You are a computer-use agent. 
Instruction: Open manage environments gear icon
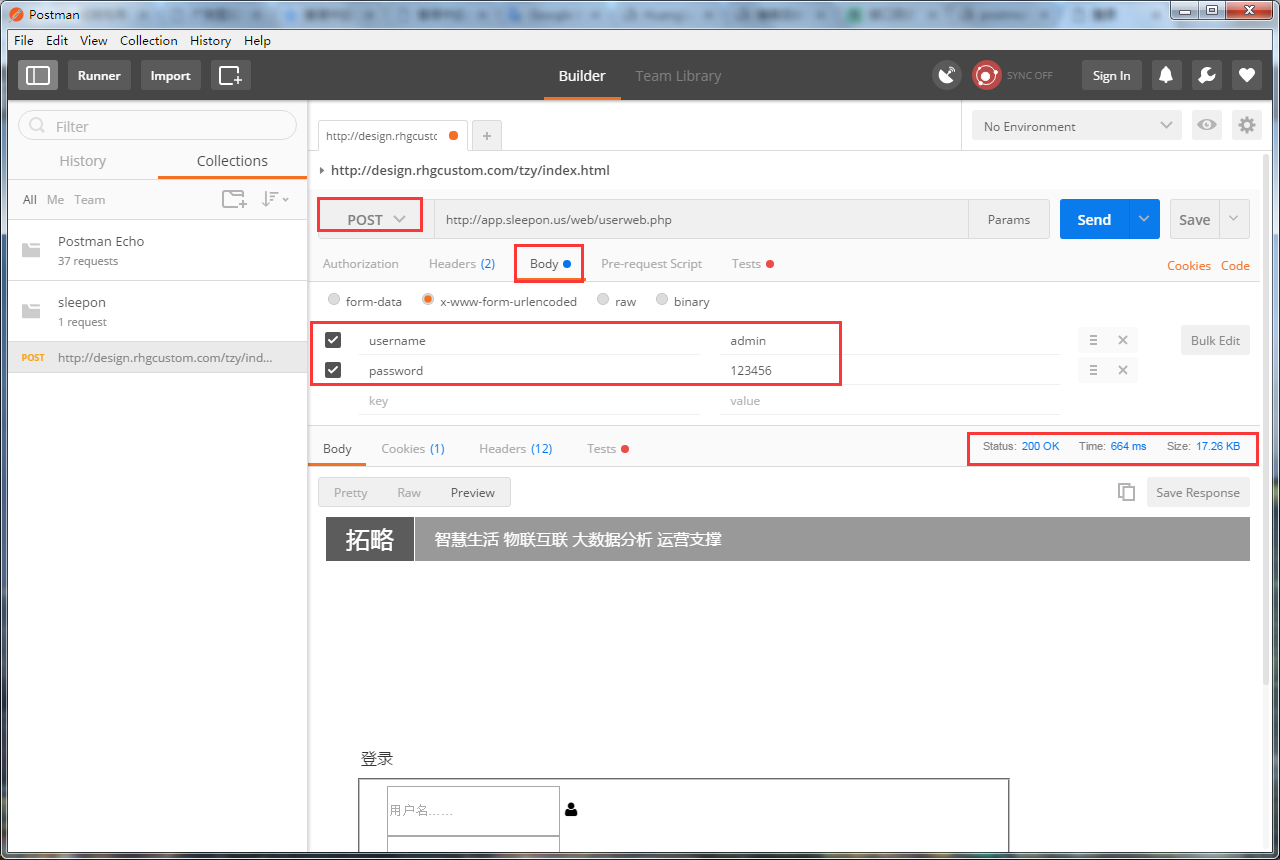[x=1247, y=125]
